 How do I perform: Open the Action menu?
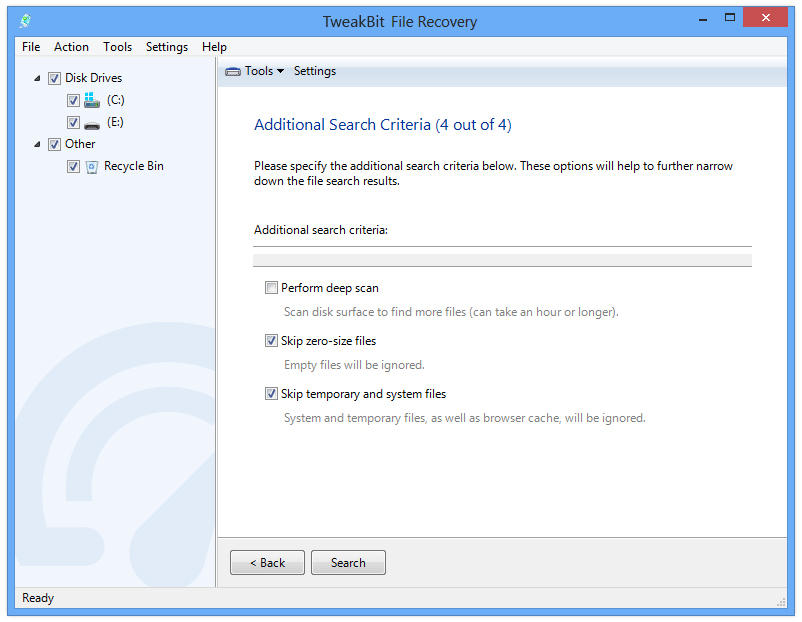(x=72, y=47)
